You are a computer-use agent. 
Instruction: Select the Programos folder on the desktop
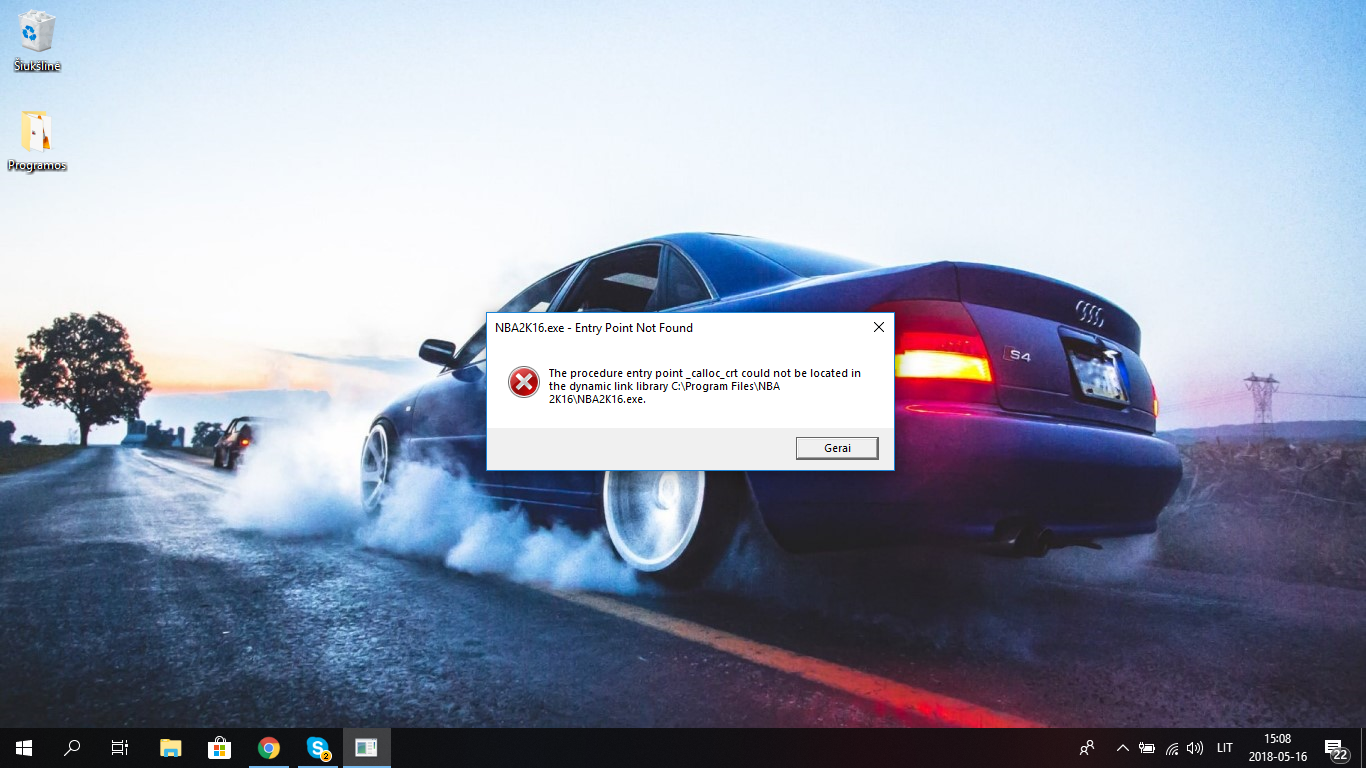(x=37, y=142)
